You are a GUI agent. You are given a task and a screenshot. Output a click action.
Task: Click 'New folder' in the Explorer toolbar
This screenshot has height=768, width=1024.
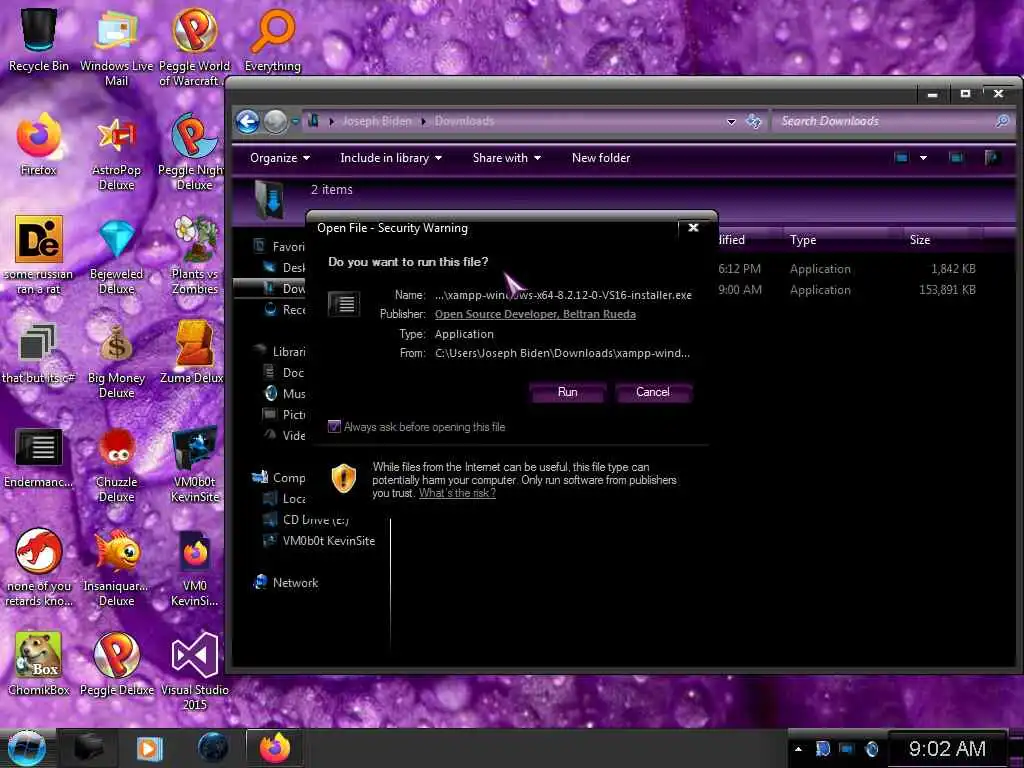point(601,158)
